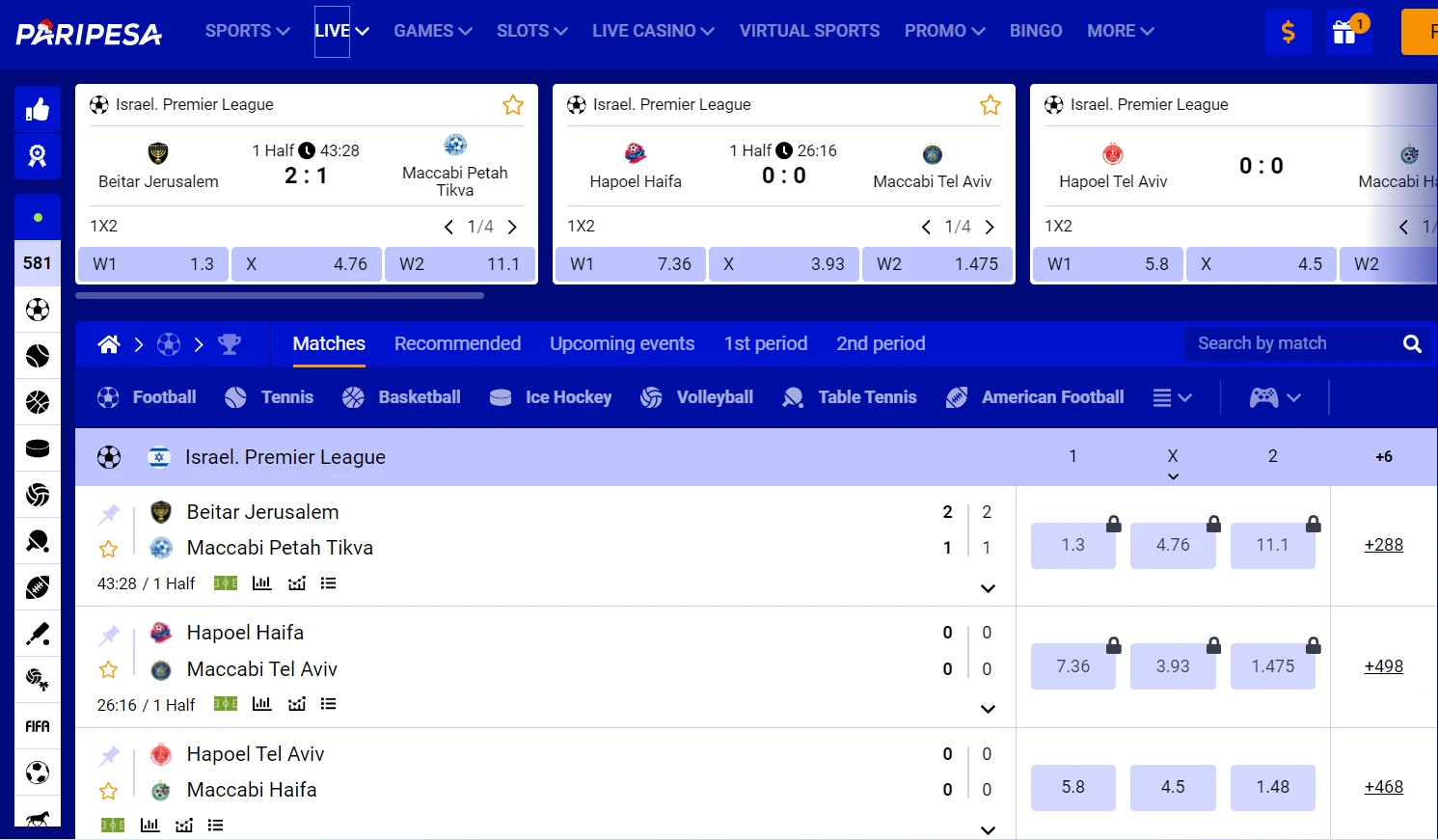Pin the Beitar Jerusalem match row

click(109, 514)
